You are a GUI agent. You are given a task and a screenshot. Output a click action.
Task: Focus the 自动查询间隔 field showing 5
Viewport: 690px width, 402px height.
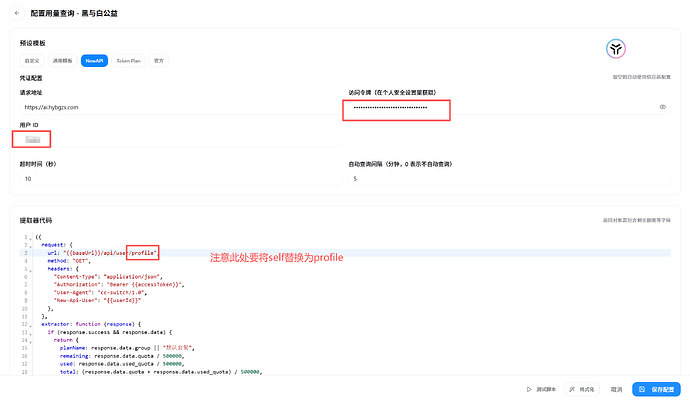tap(510, 179)
